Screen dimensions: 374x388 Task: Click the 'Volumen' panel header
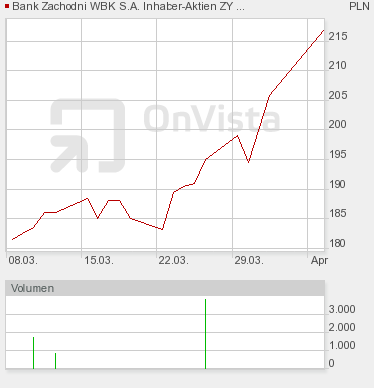click(165, 288)
